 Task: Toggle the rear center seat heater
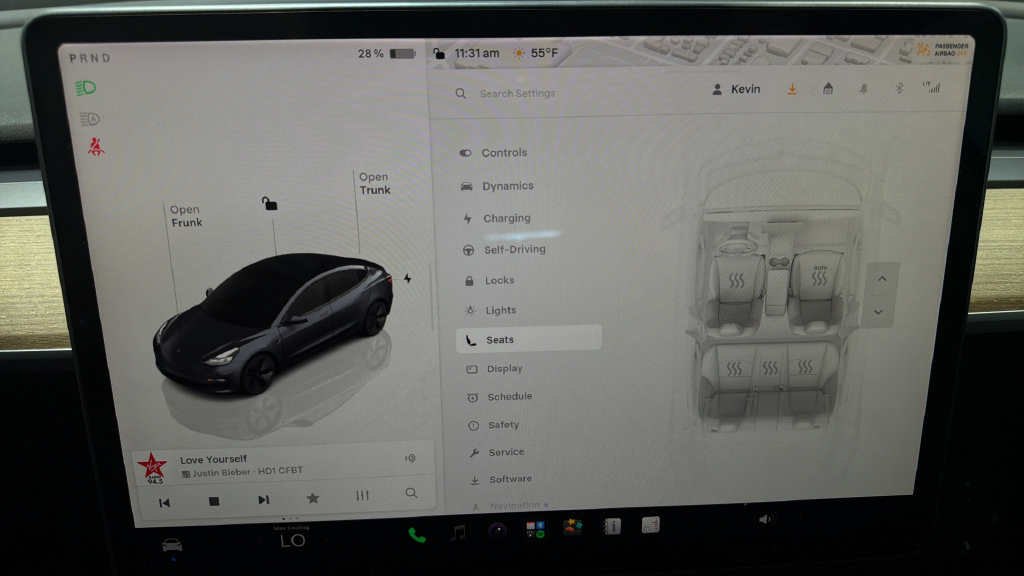pyautogui.click(x=770, y=368)
